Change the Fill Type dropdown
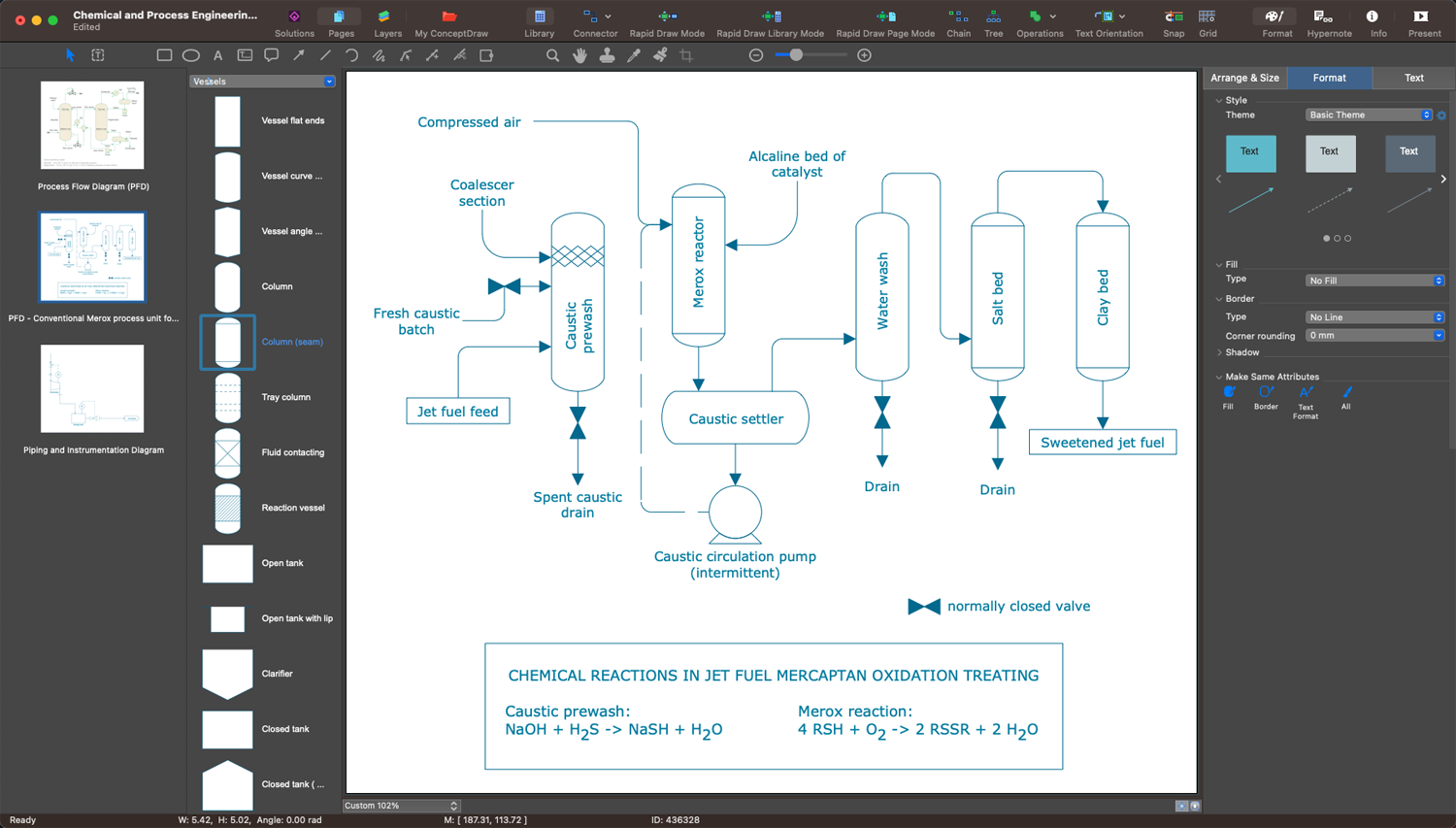1456x828 pixels. 1374,280
